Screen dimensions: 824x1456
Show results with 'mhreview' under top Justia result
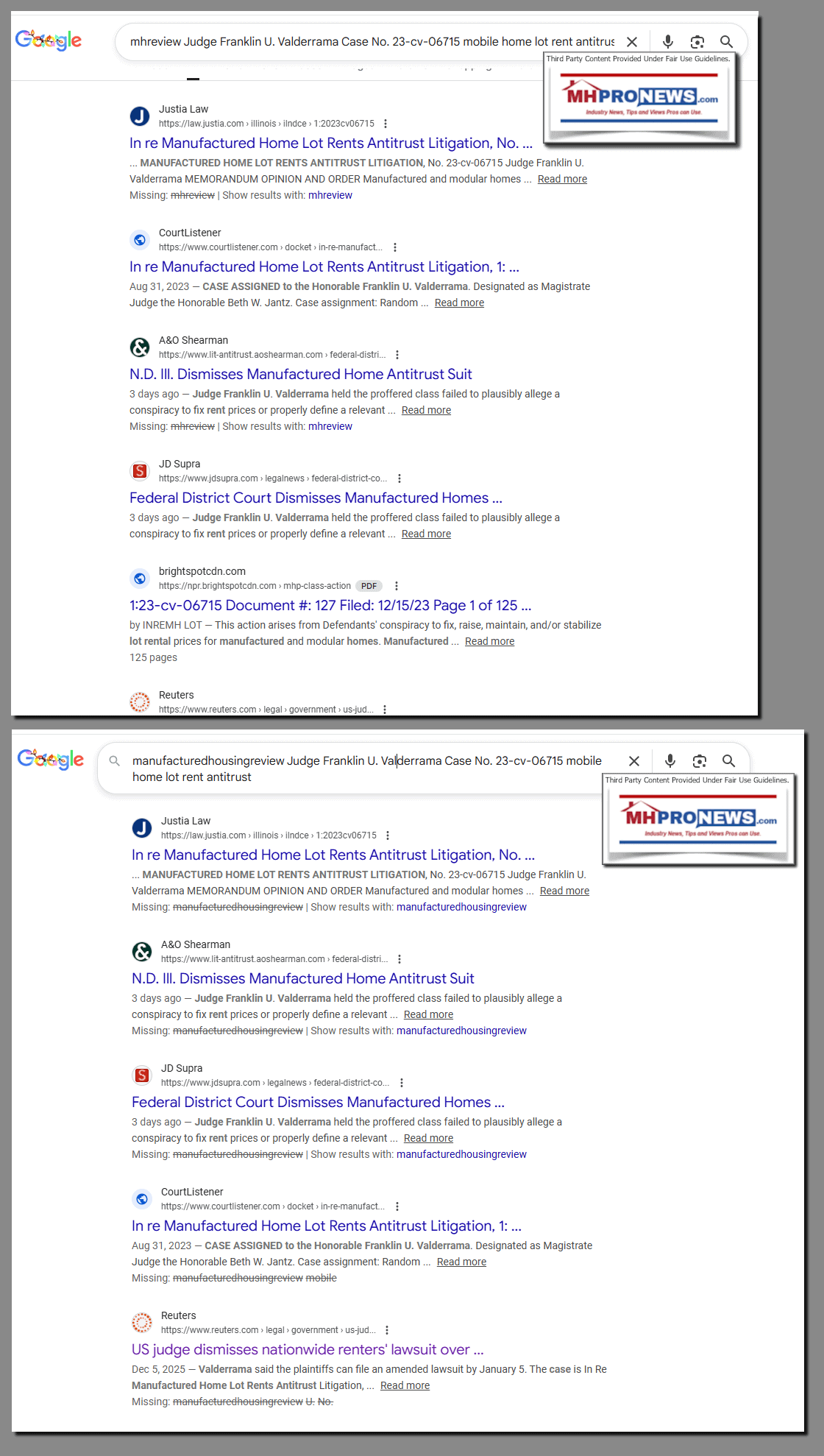click(330, 196)
